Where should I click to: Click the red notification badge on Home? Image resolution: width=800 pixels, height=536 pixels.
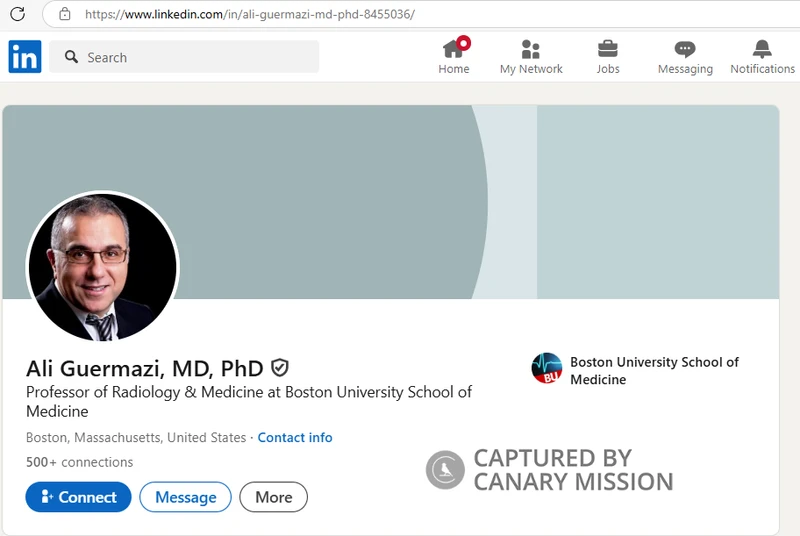(463, 43)
